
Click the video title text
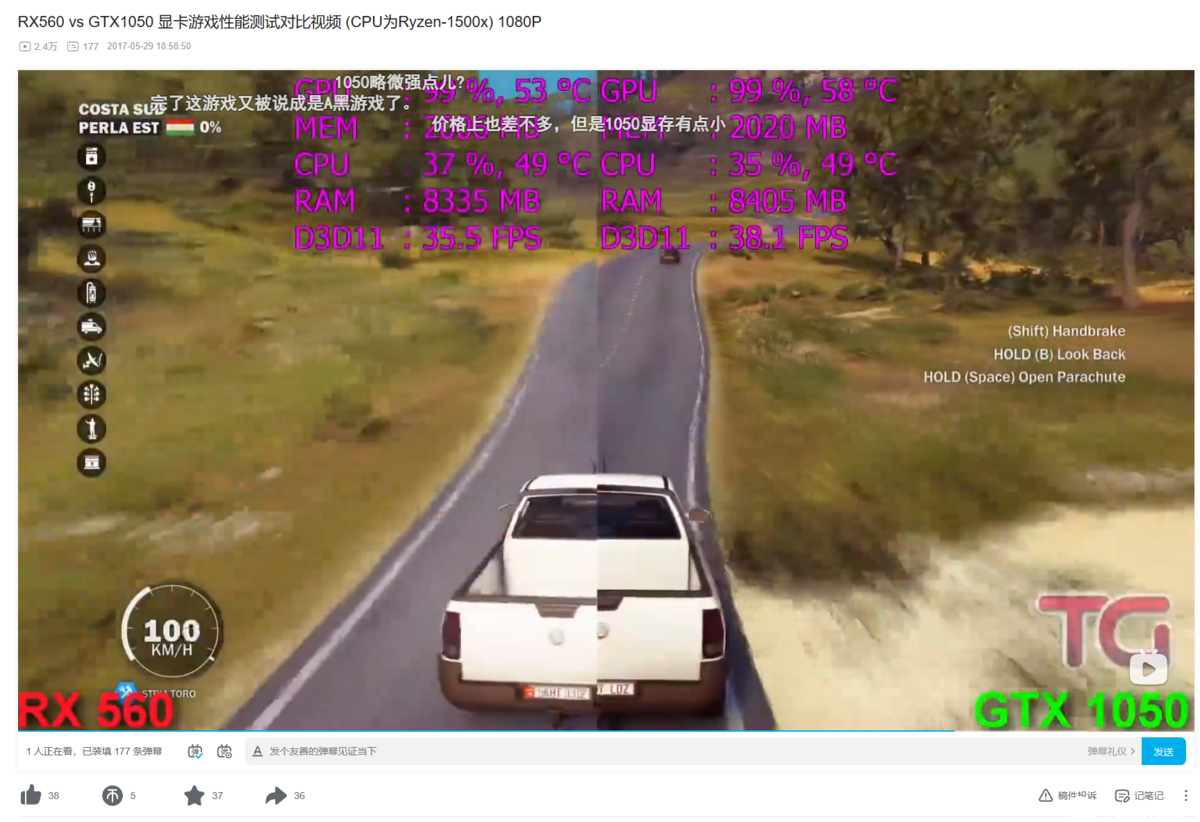tap(280, 21)
